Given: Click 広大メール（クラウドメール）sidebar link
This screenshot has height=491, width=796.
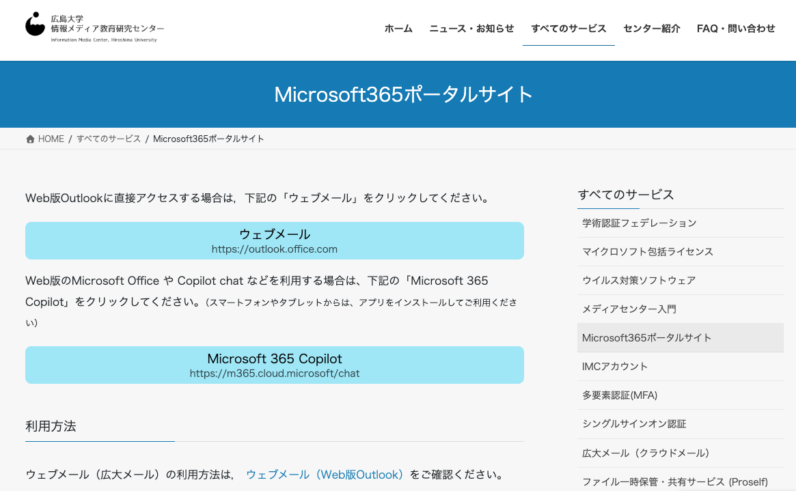Looking at the screenshot, I should [x=645, y=453].
